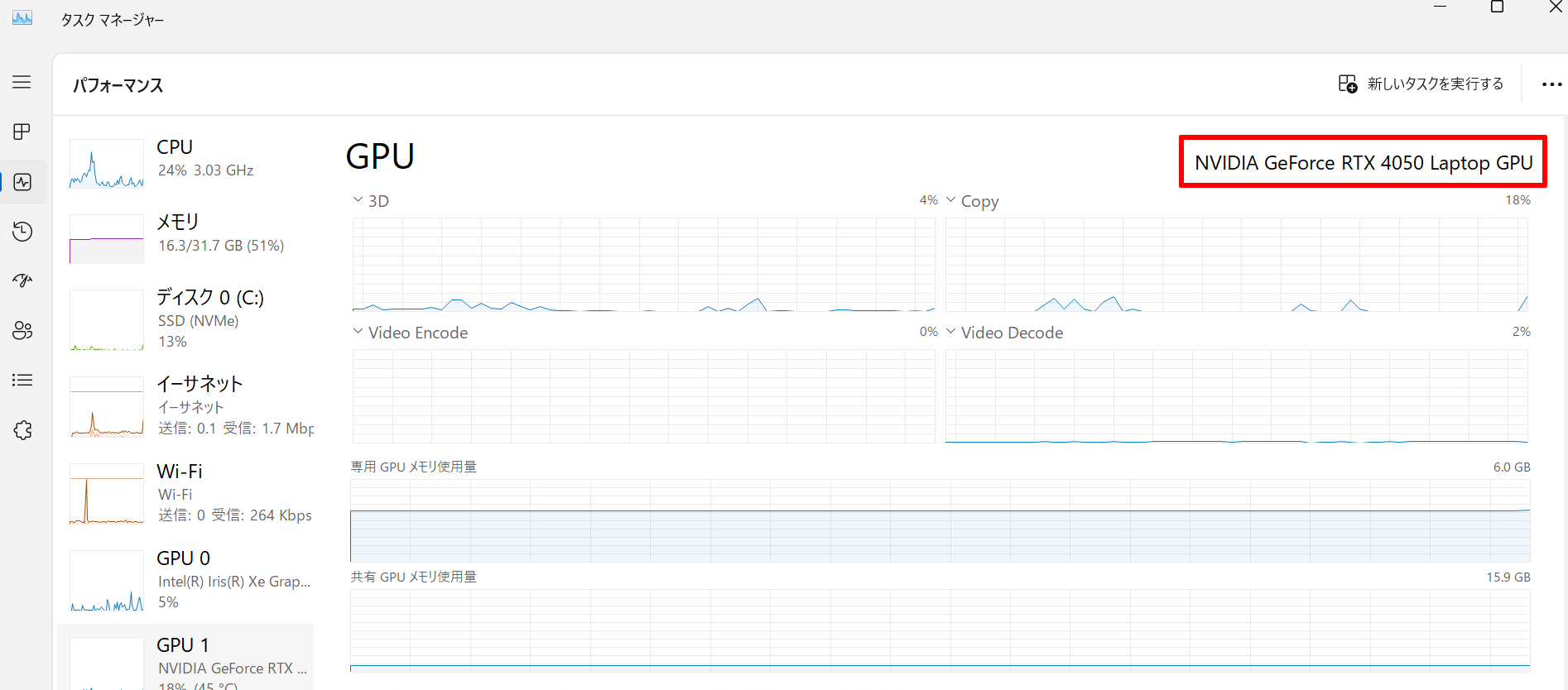Click the 24% 3.03 GHz CPU text

click(x=205, y=170)
